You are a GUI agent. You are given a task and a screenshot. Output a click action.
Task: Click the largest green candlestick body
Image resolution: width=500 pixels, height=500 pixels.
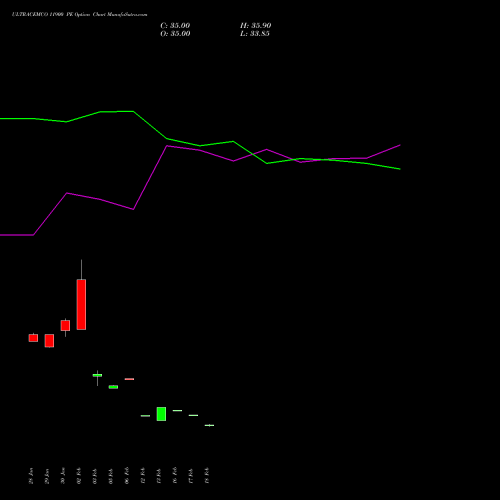click(161, 414)
